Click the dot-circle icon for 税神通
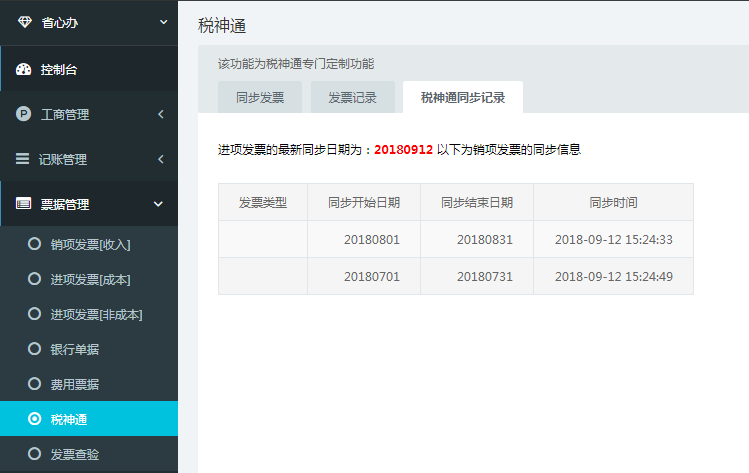This screenshot has width=749, height=473. click(x=34, y=419)
